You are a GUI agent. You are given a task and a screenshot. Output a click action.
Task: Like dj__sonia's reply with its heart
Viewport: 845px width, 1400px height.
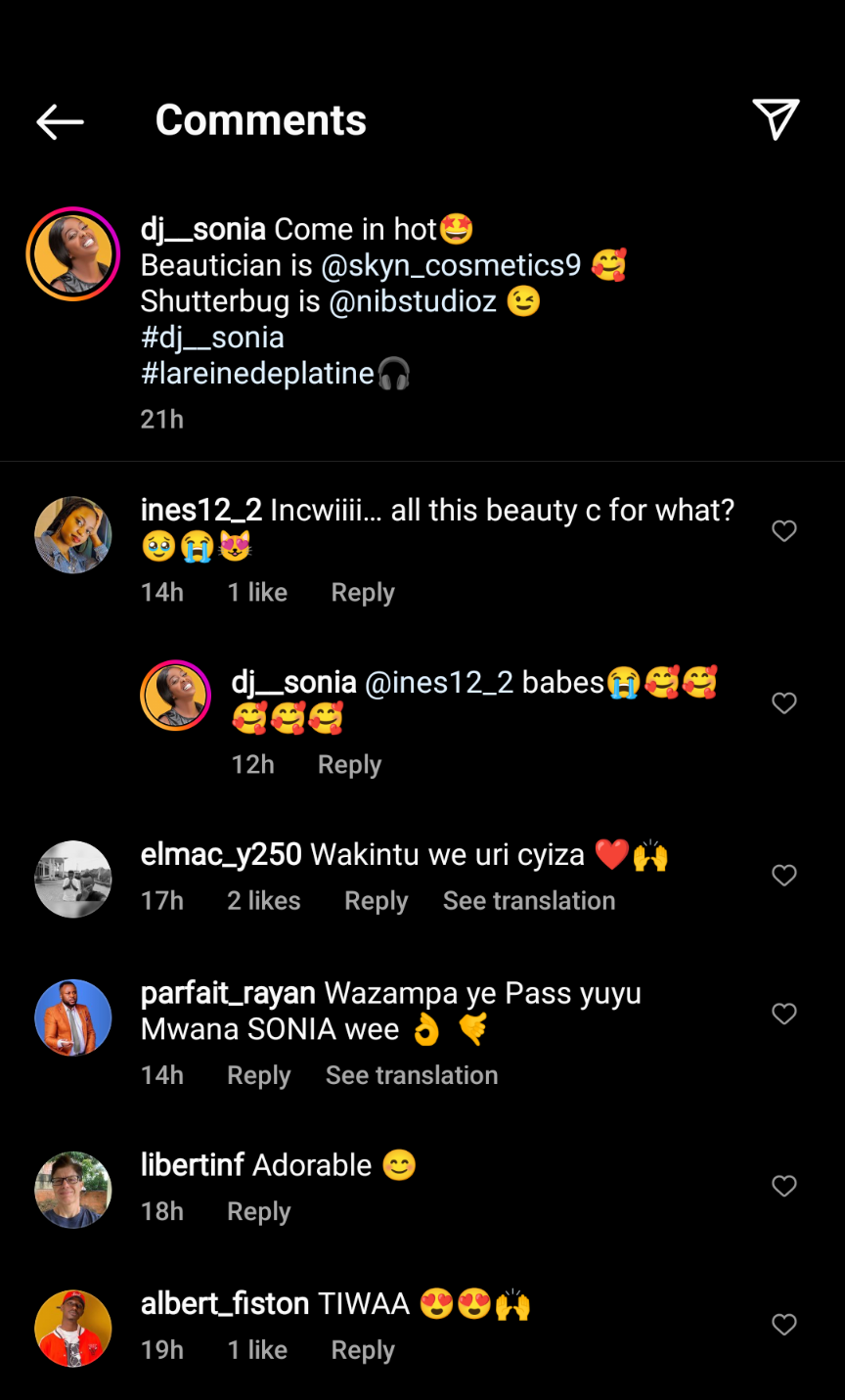point(784,703)
